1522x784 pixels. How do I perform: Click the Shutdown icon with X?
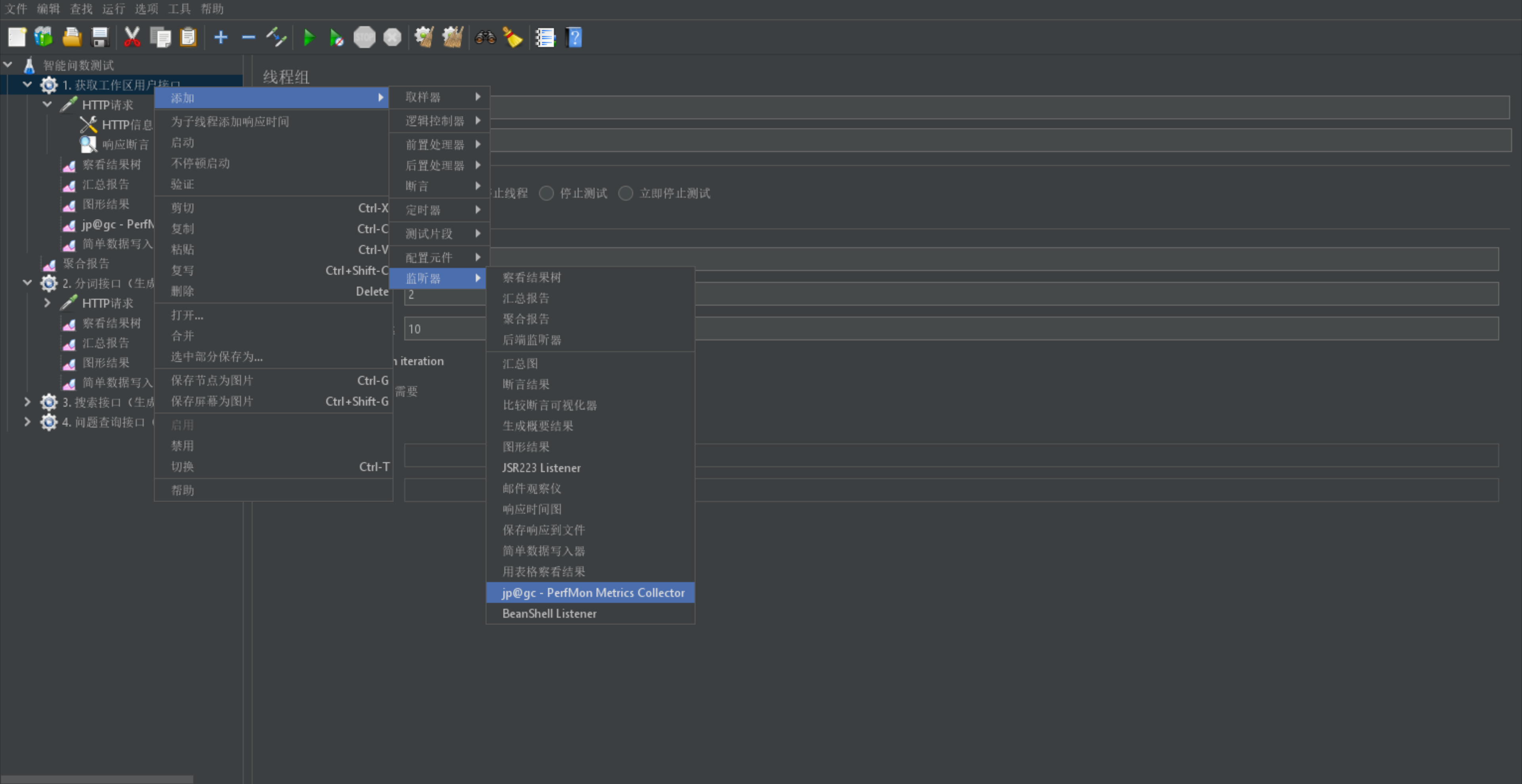coord(392,37)
